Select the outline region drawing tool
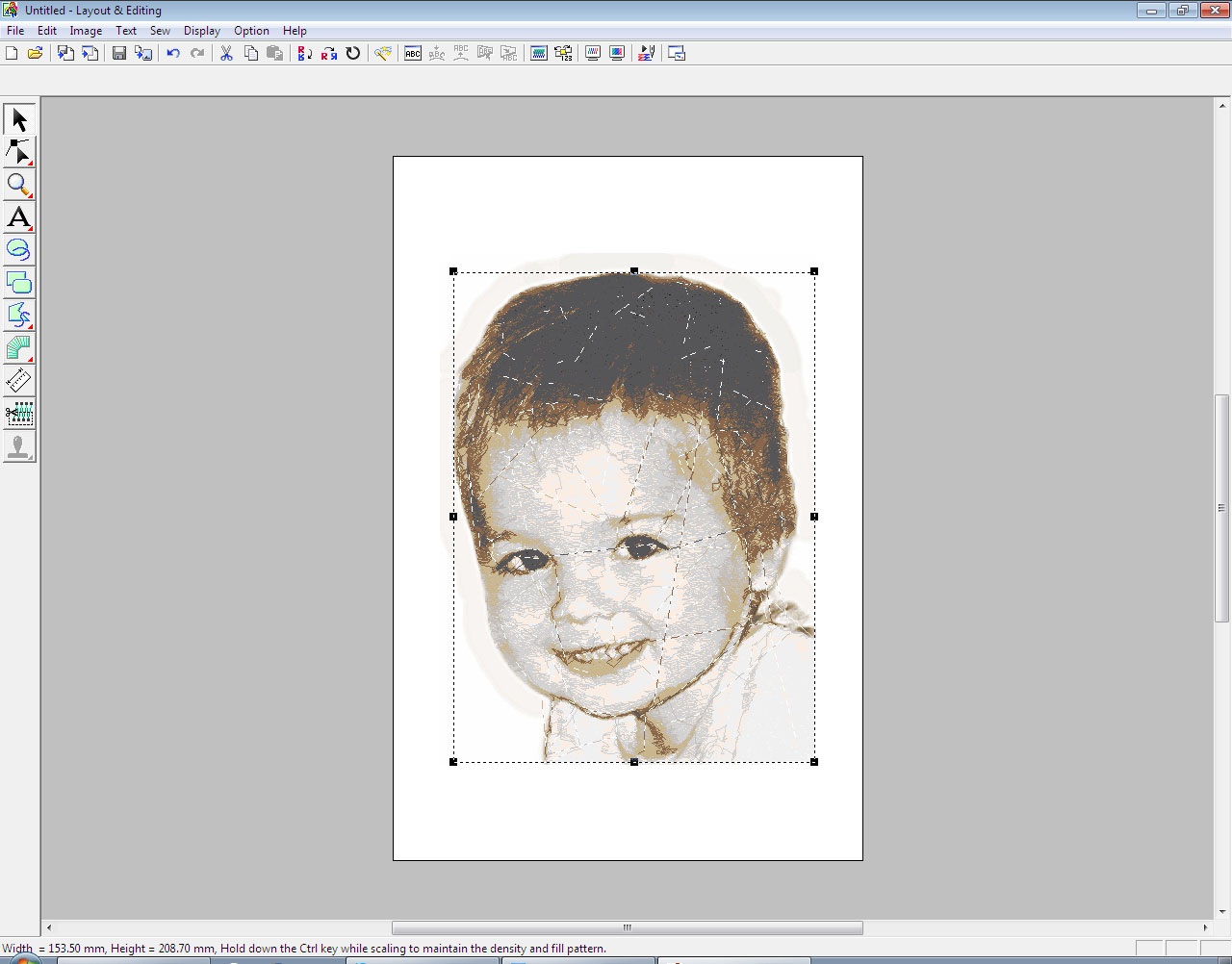Viewport: 1232px width, 964px height. coord(19,316)
